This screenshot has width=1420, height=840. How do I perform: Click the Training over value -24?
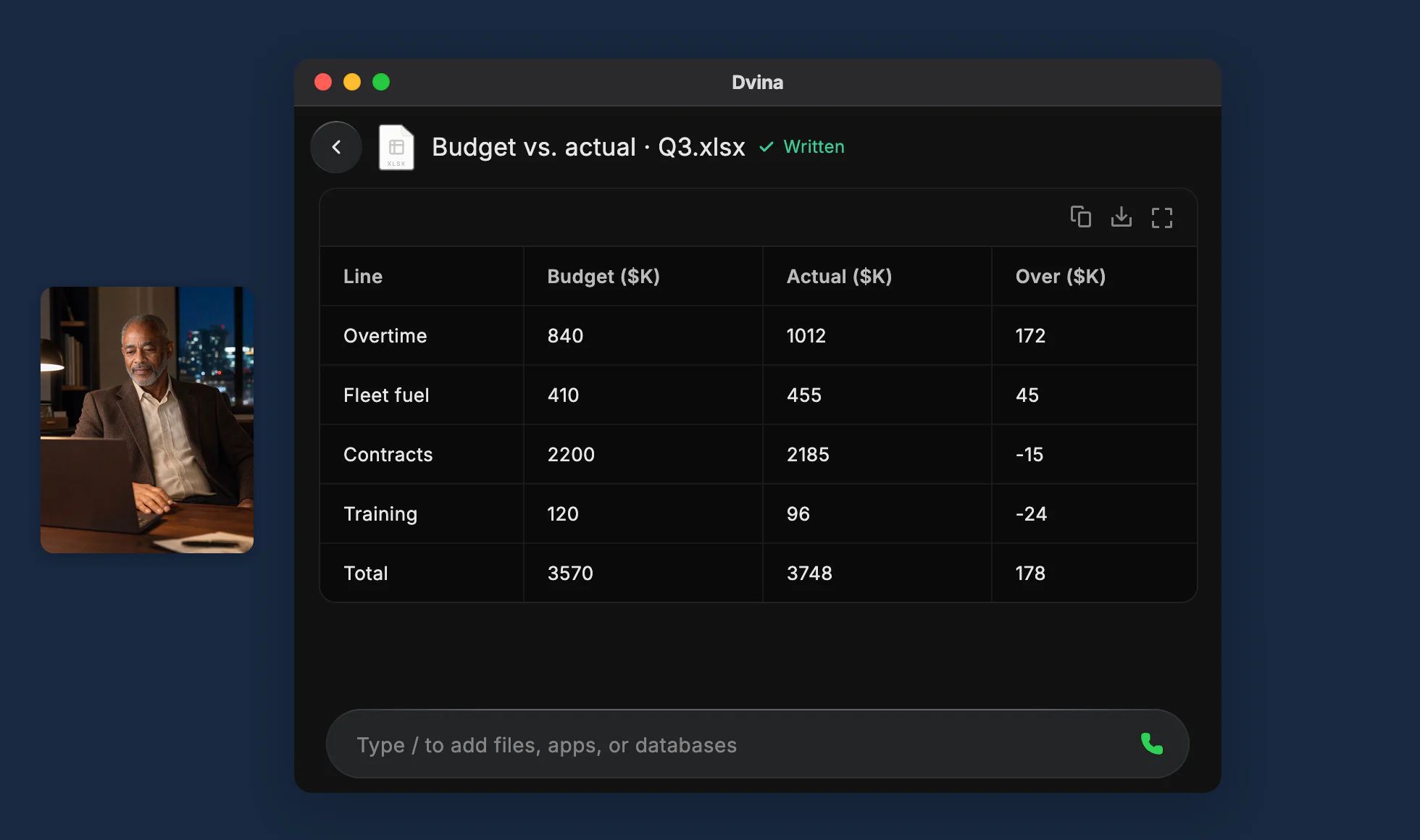pyautogui.click(x=1032, y=513)
